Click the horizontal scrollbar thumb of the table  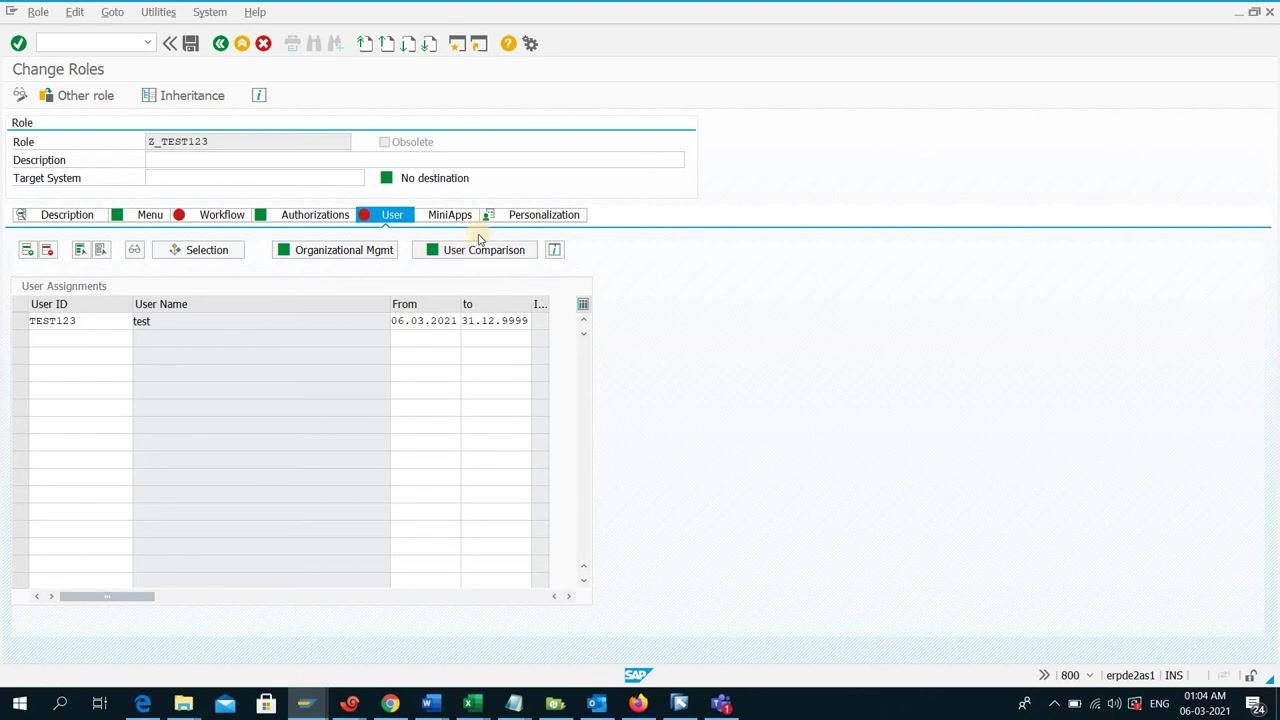pos(107,596)
